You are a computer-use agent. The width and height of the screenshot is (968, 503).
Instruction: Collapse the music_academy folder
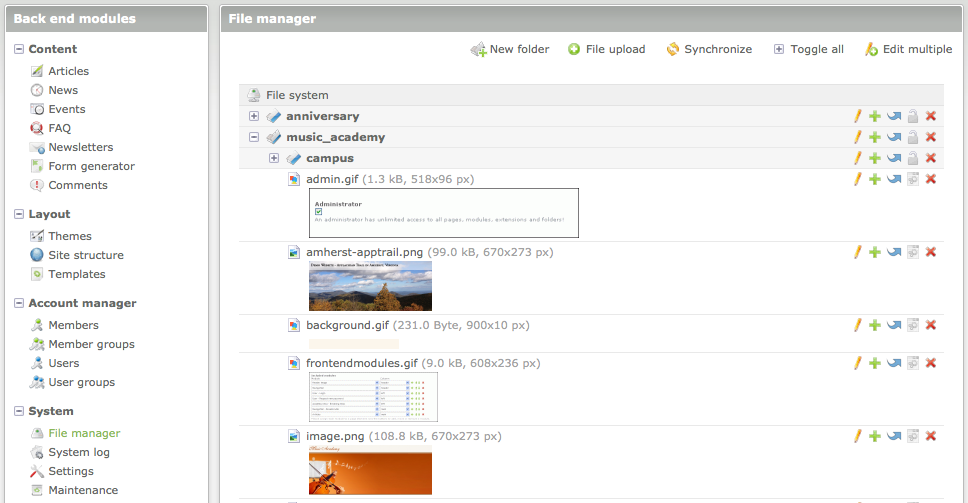(254, 137)
